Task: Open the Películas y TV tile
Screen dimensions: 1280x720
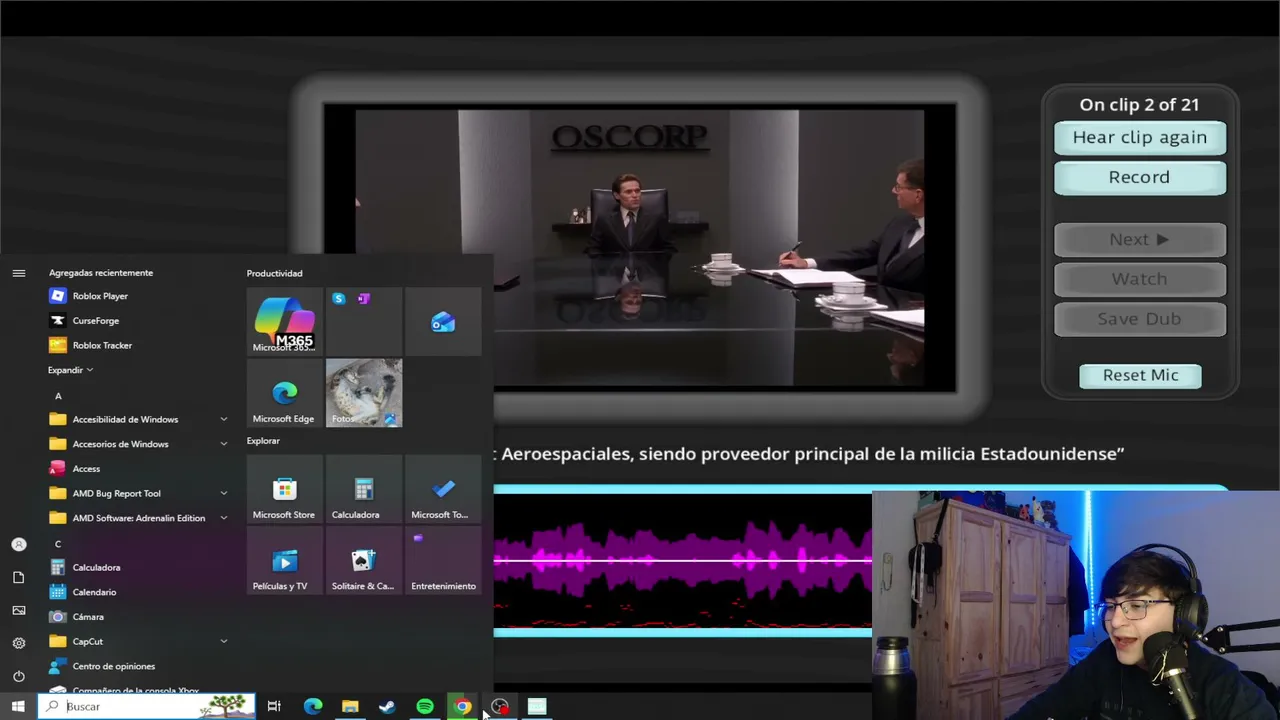Action: (284, 561)
